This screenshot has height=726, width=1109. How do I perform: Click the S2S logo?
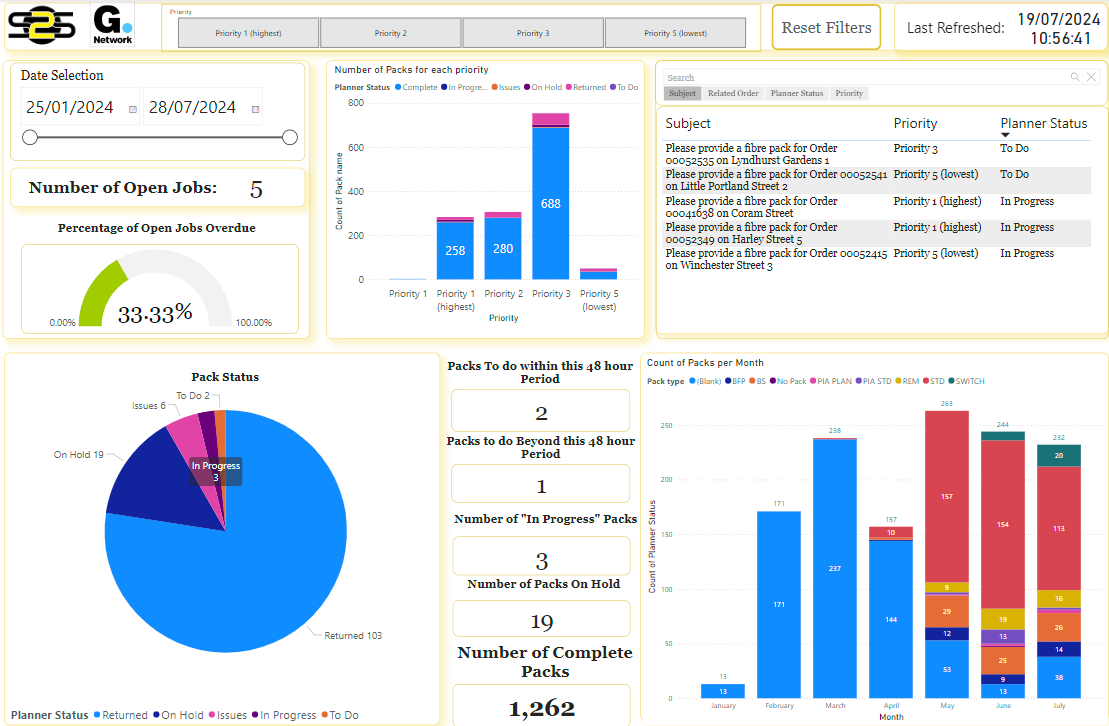42,27
